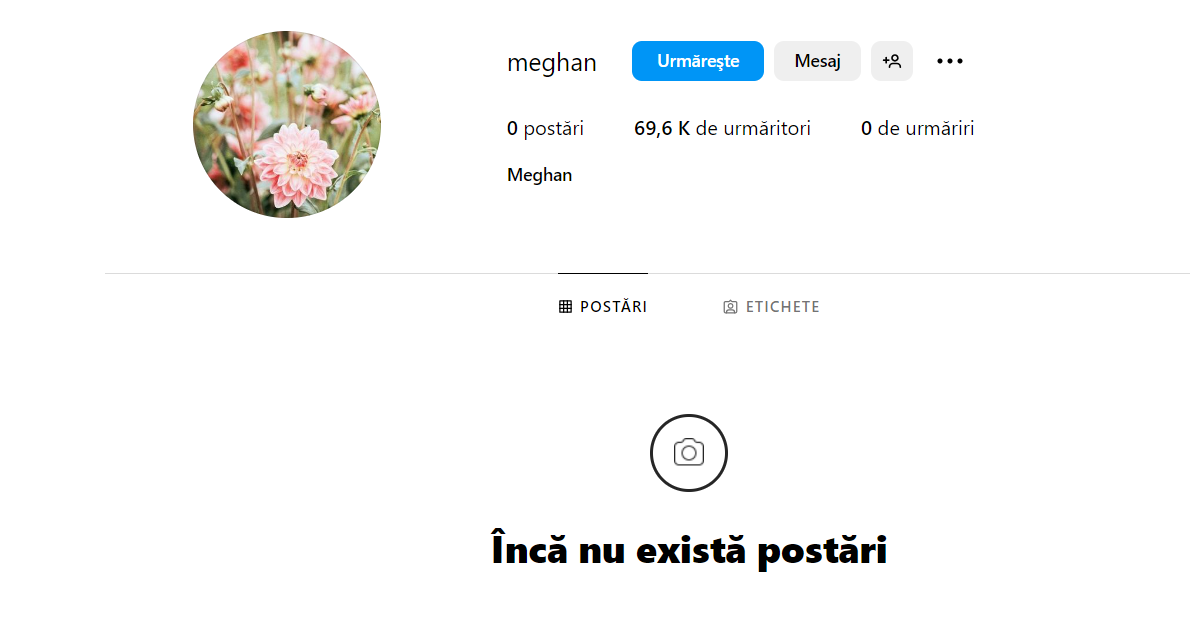Switch to the POSTĂRI tab
This screenshot has height=643, width=1190.
[603, 307]
